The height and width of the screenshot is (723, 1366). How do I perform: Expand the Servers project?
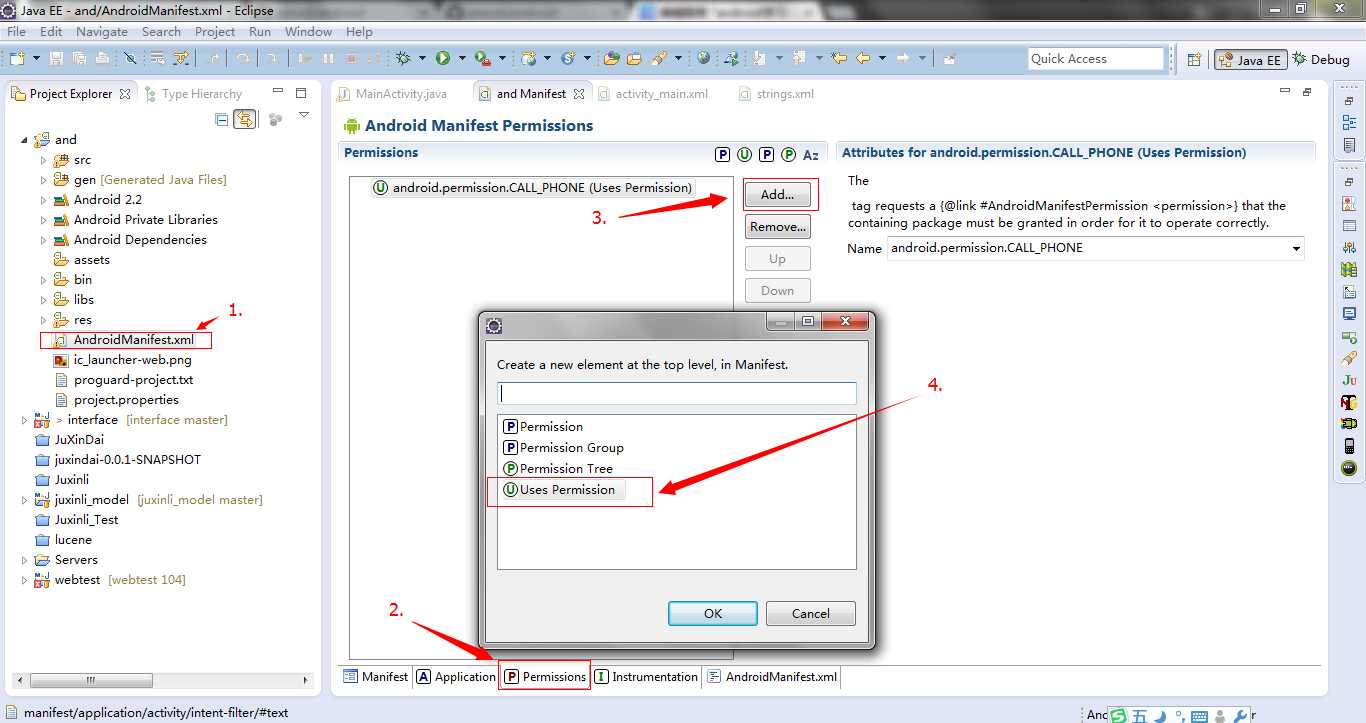[x=24, y=560]
